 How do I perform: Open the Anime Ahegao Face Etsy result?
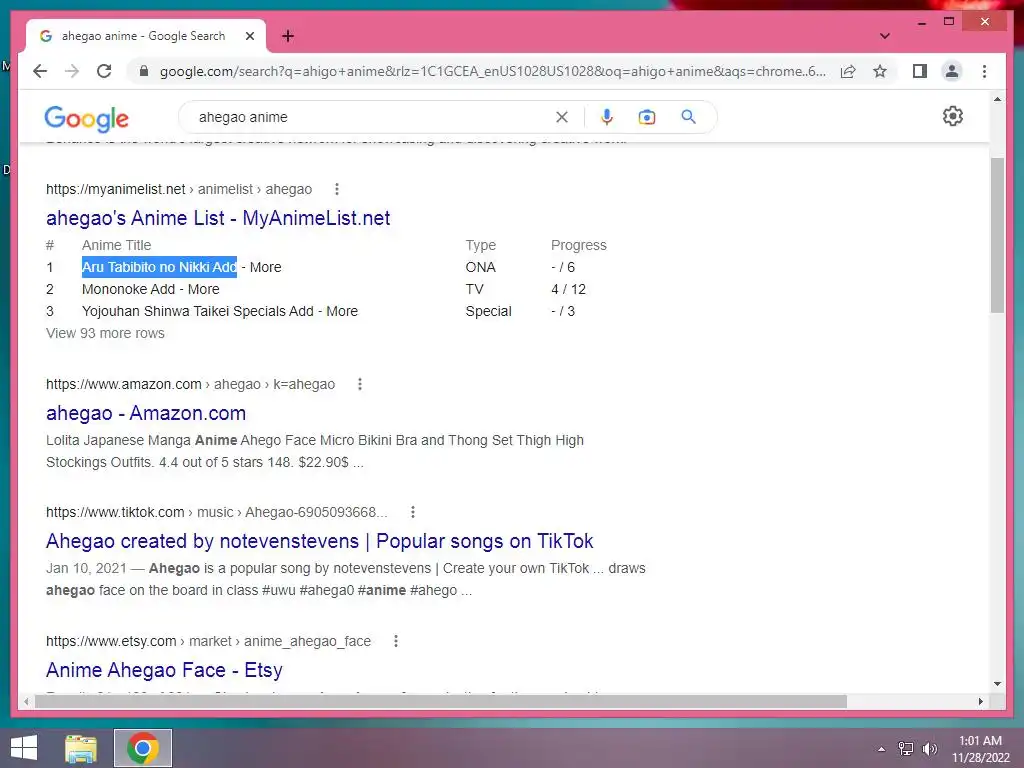coord(164,670)
